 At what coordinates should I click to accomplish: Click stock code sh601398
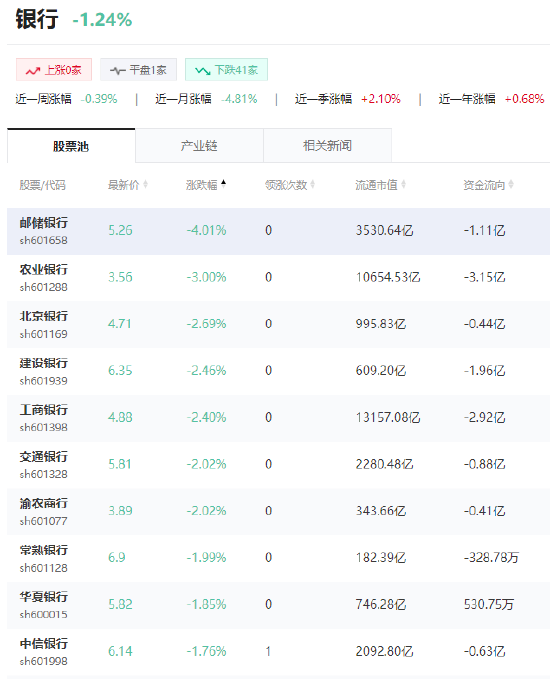pos(44,427)
